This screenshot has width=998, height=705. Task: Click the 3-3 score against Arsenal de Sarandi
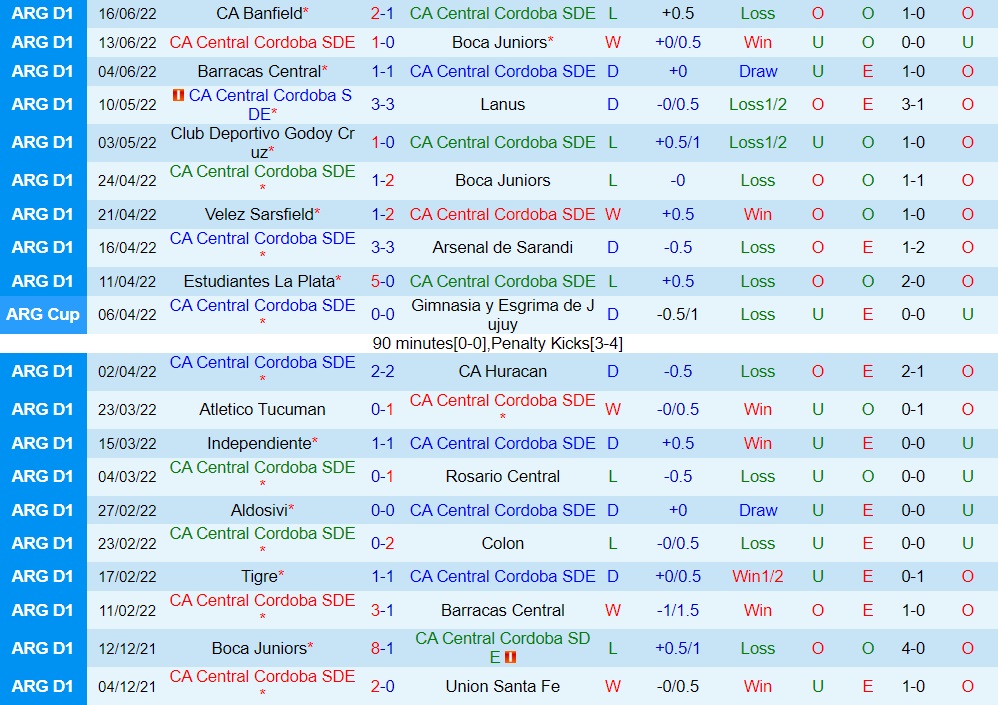click(382, 247)
